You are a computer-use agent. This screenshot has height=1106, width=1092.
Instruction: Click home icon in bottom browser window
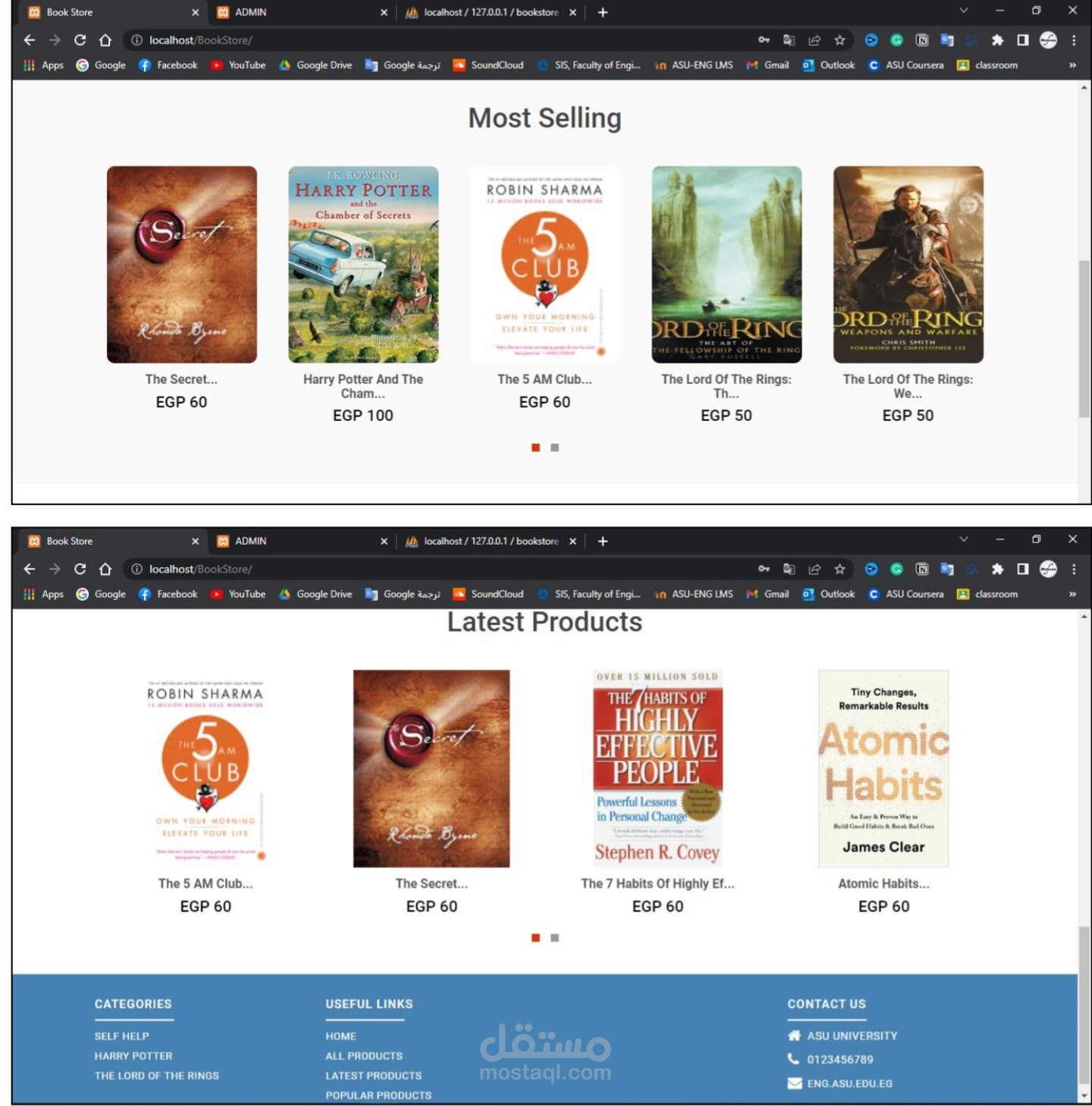click(105, 569)
